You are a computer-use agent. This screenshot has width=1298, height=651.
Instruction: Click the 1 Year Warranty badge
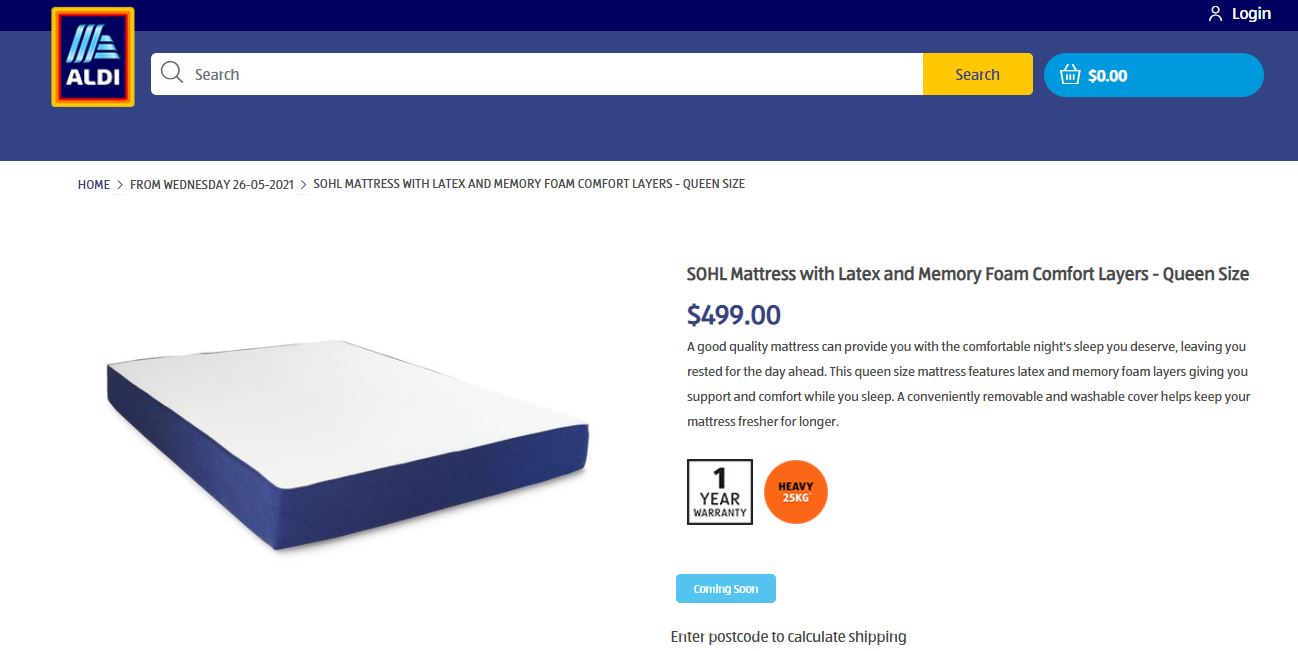click(x=719, y=490)
